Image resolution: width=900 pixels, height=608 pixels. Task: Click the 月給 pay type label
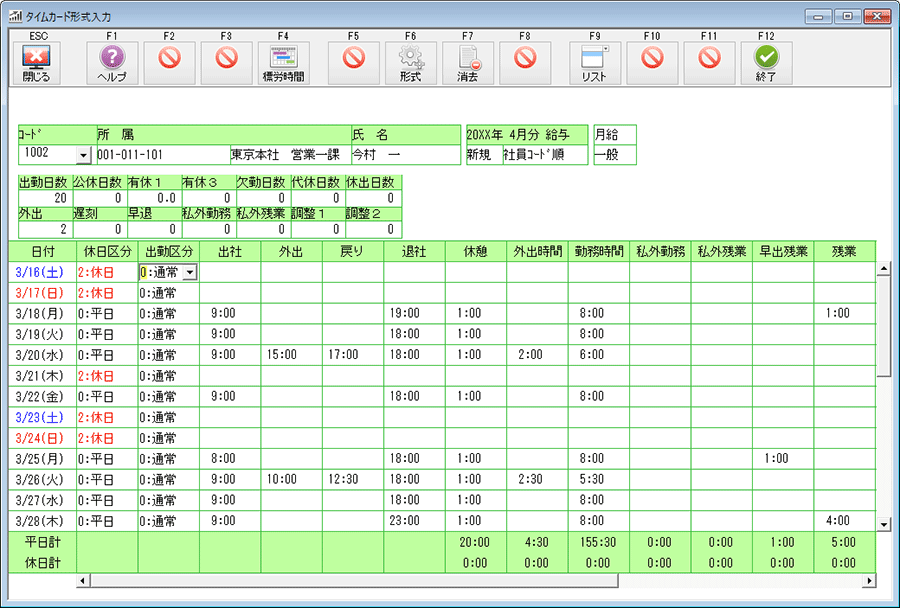(x=607, y=135)
